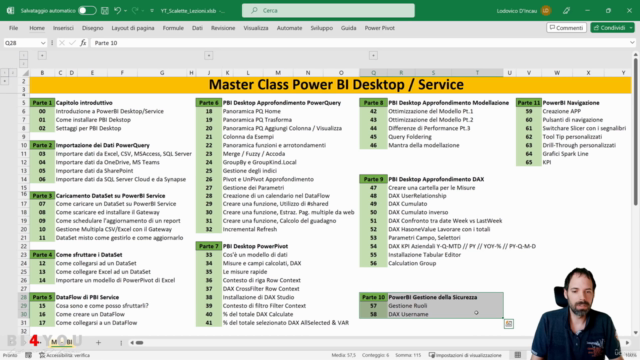Click the Commenti button

pyautogui.click(x=567, y=28)
